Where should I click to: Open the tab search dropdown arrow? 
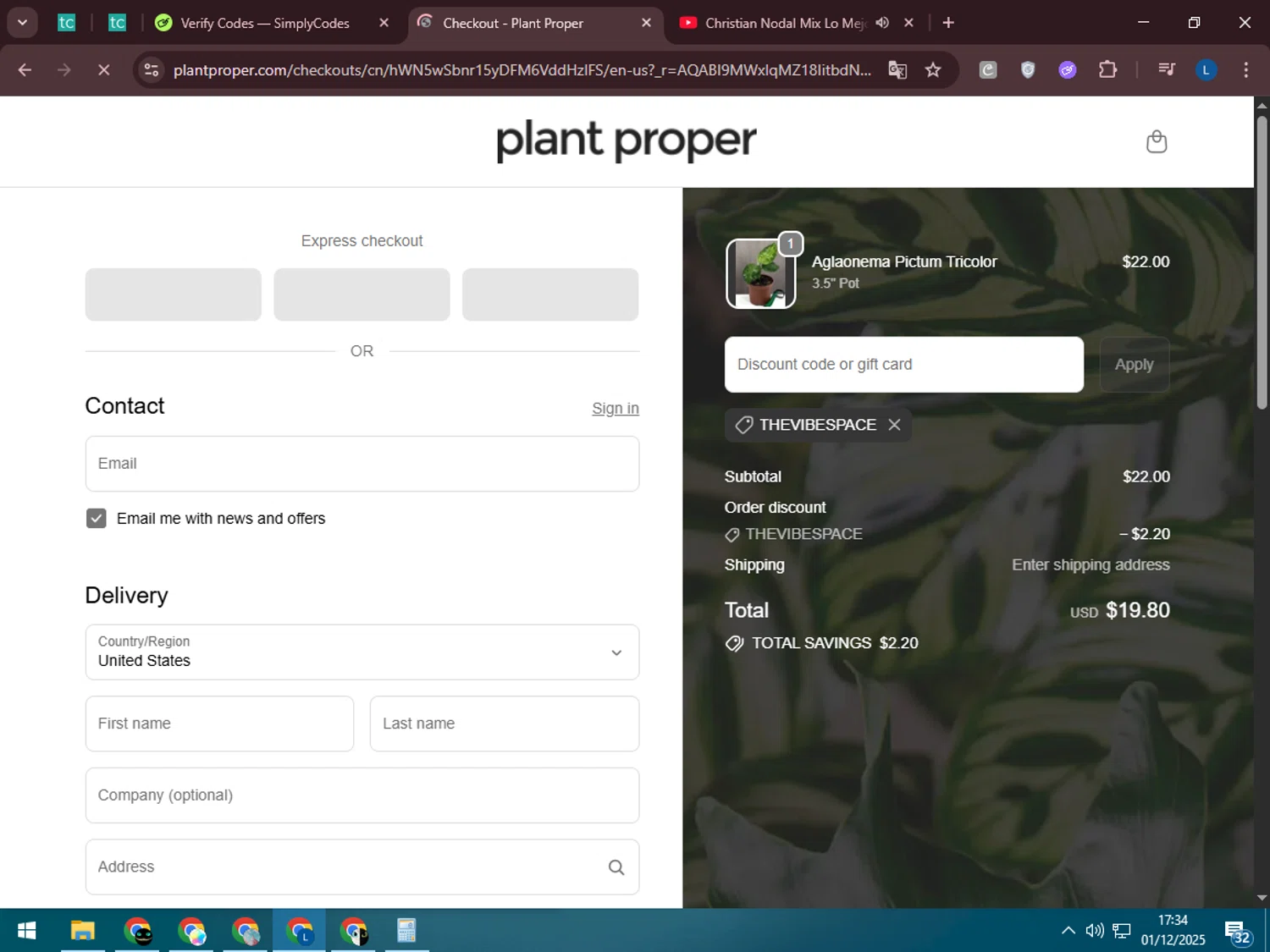point(23,23)
